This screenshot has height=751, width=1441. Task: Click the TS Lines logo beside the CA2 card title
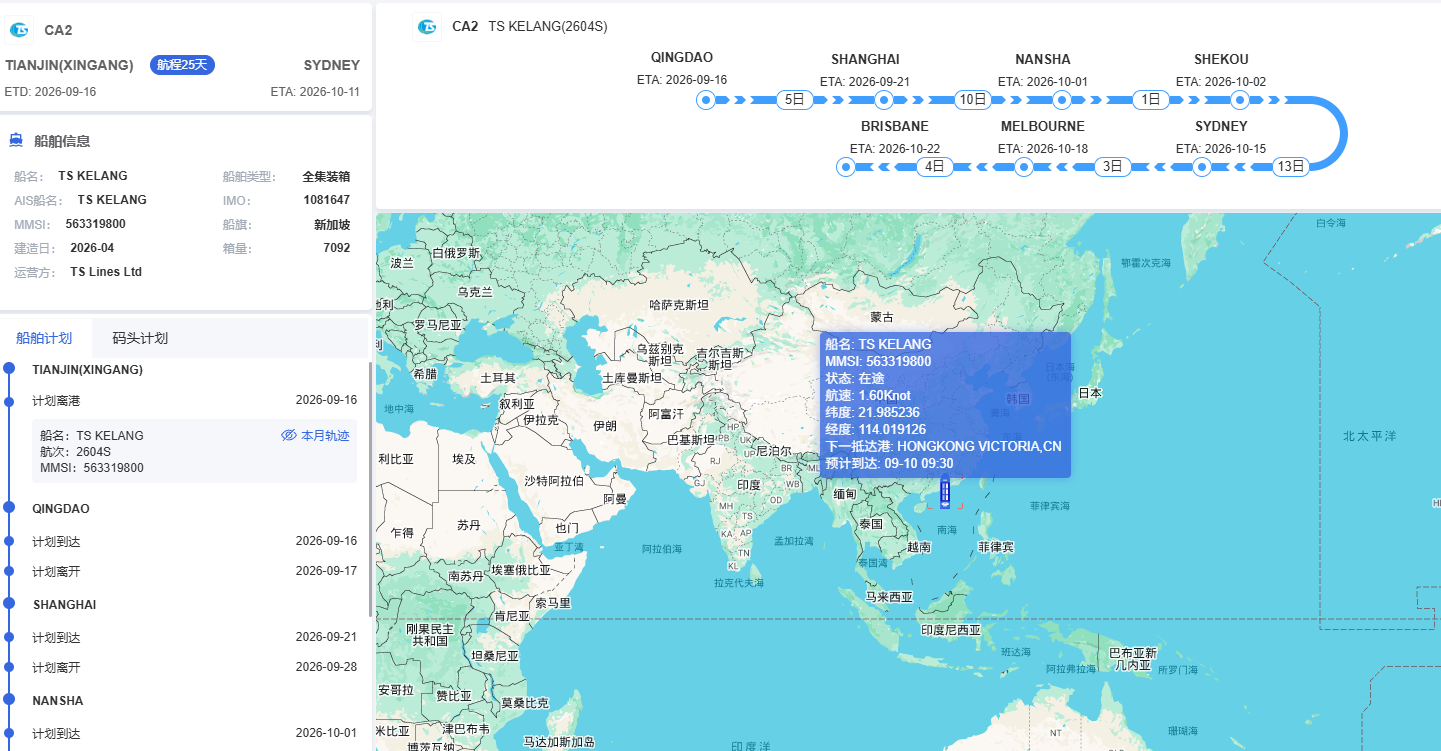point(20,30)
